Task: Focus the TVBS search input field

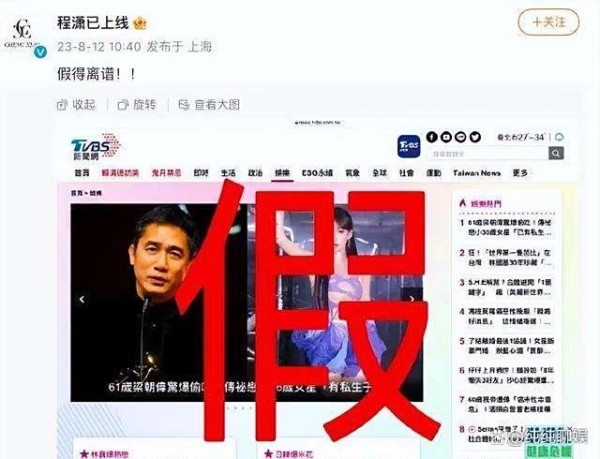Action: tap(488, 154)
